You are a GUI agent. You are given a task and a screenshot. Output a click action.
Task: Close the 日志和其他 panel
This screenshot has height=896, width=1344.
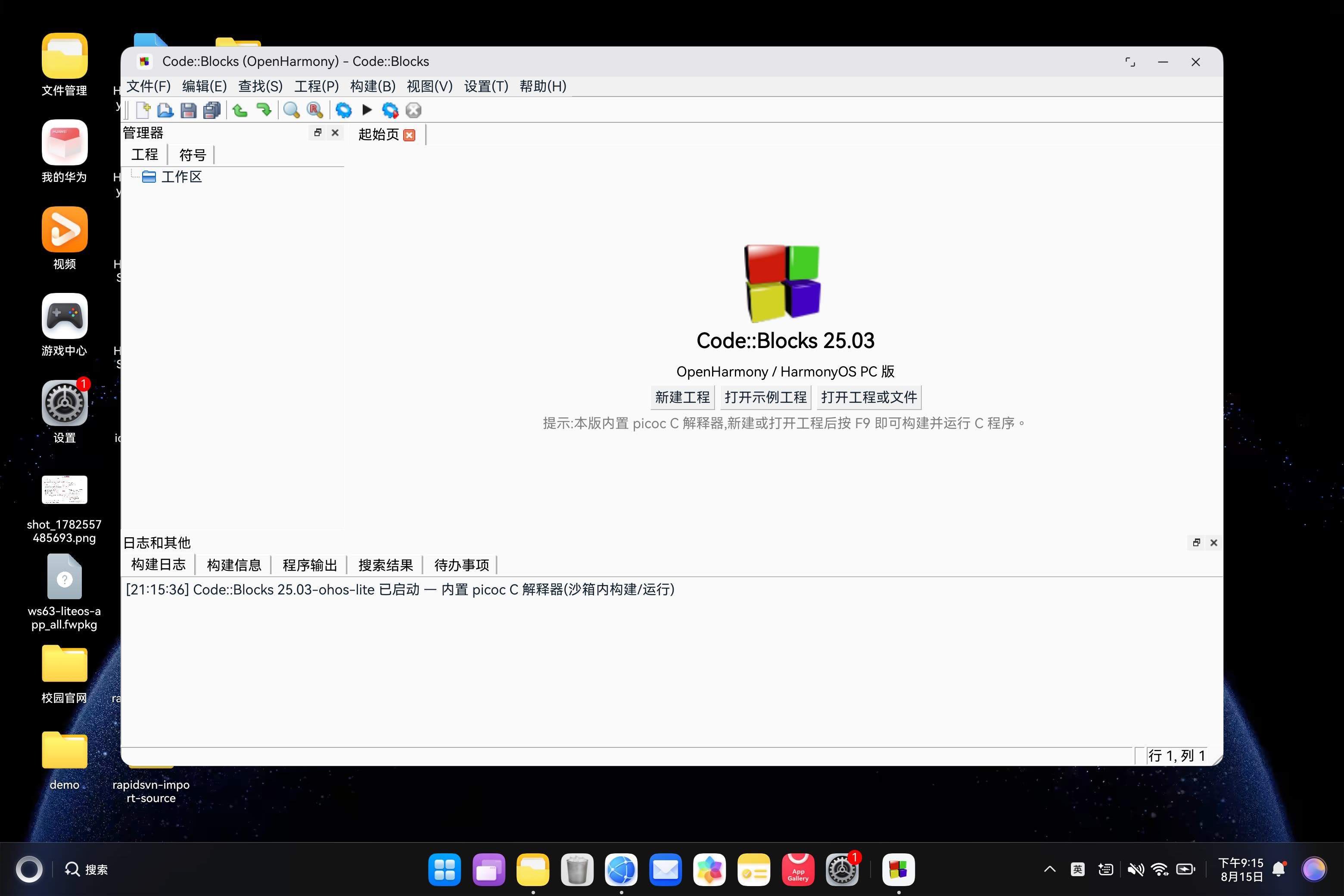pos(1214,542)
